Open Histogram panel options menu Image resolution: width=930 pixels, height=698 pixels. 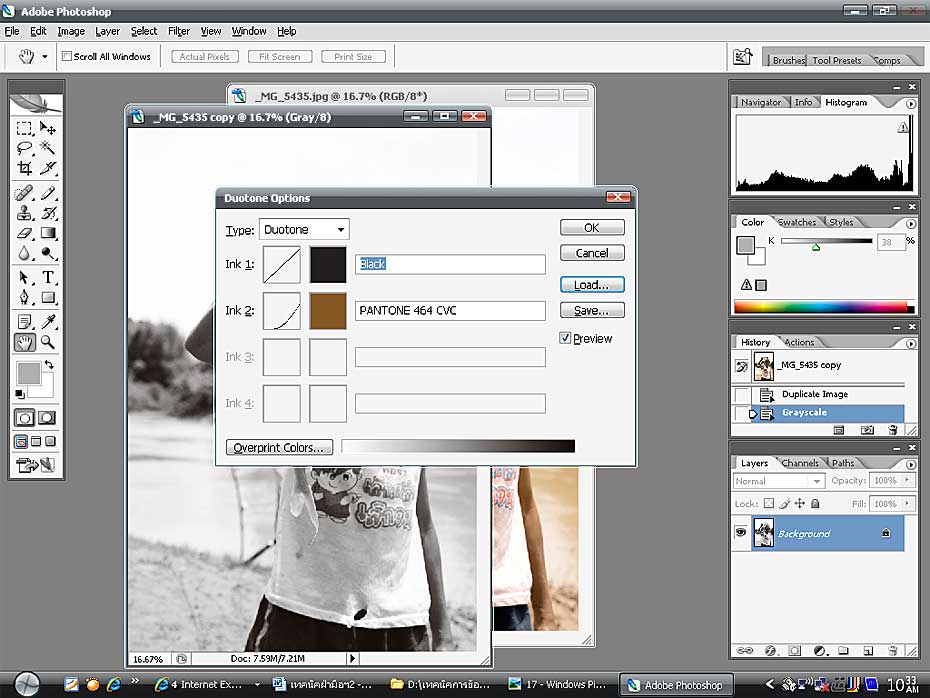[910, 104]
